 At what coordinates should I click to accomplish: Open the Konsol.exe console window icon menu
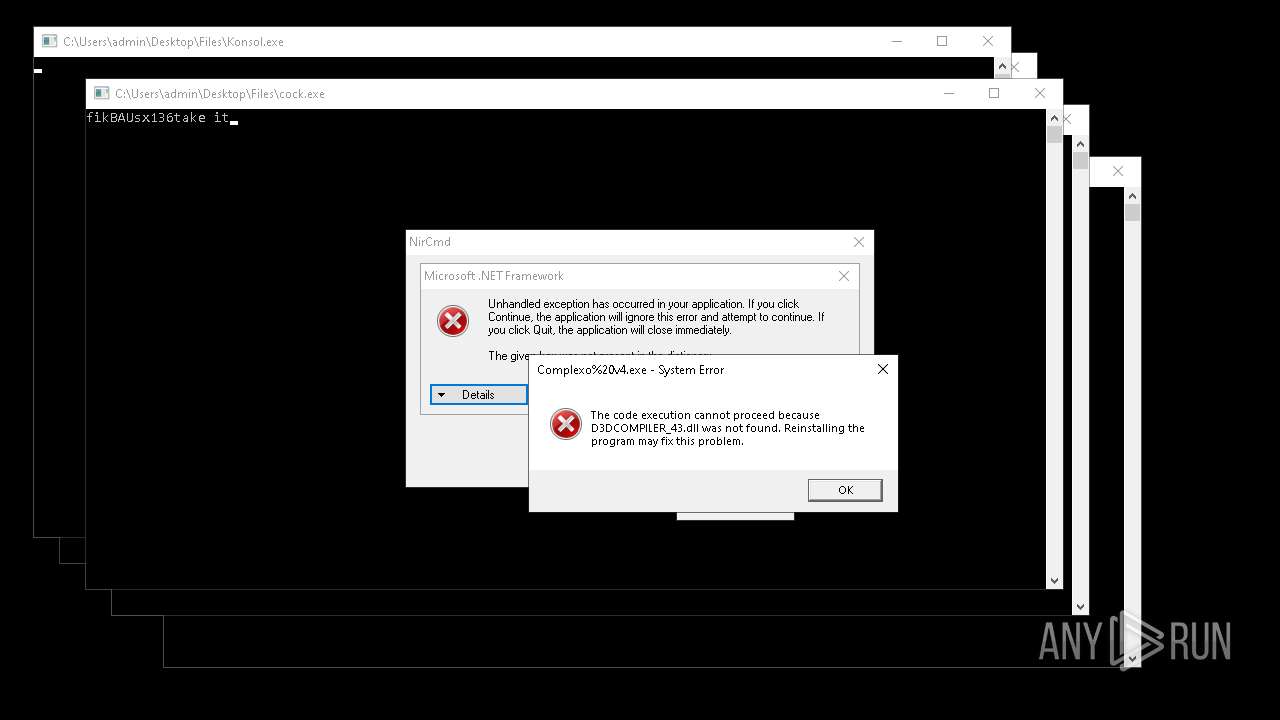pos(49,41)
